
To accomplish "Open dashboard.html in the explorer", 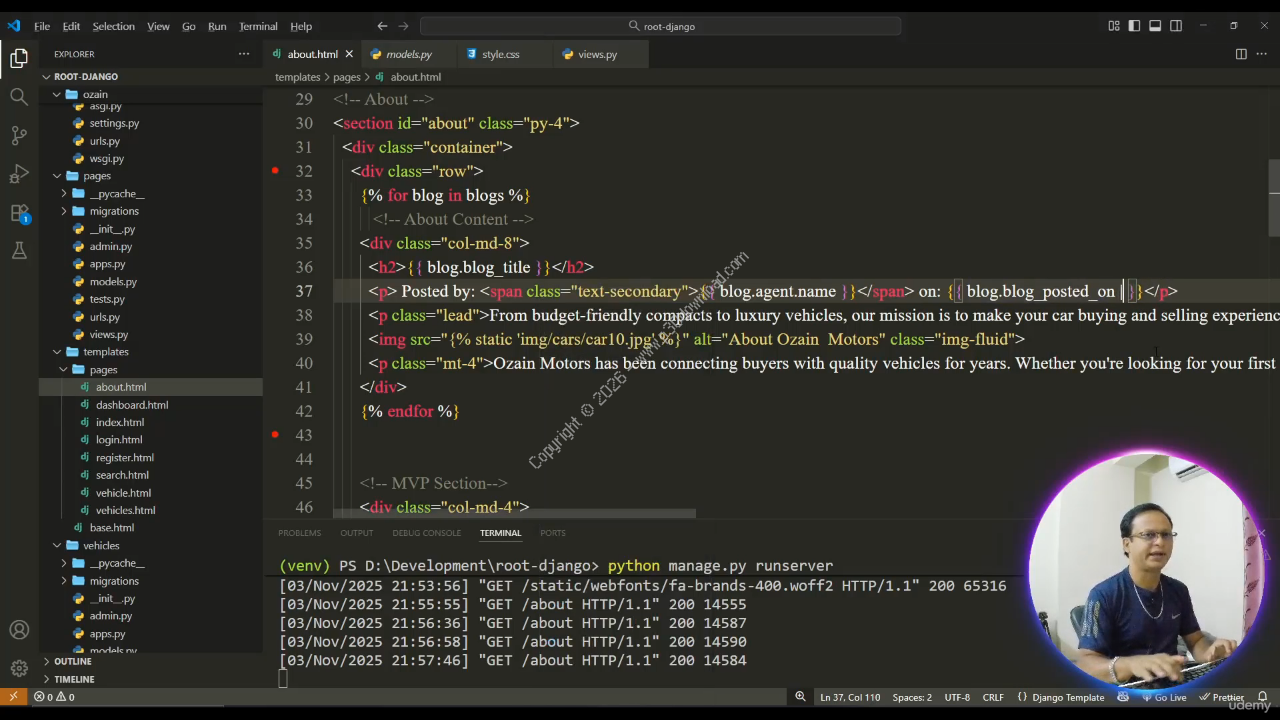I will [x=131, y=405].
